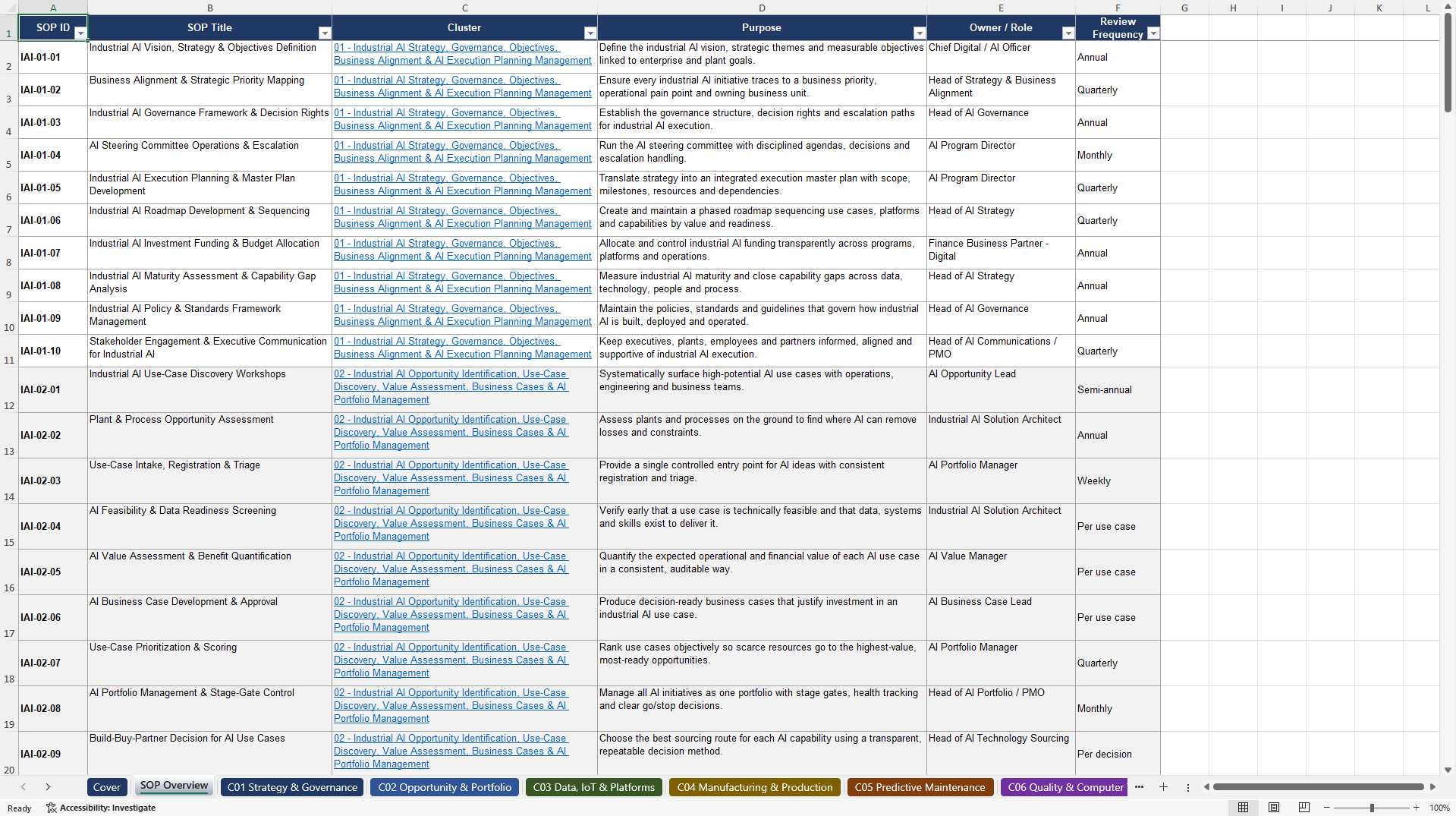Zoom out with the minus button

click(x=1328, y=808)
